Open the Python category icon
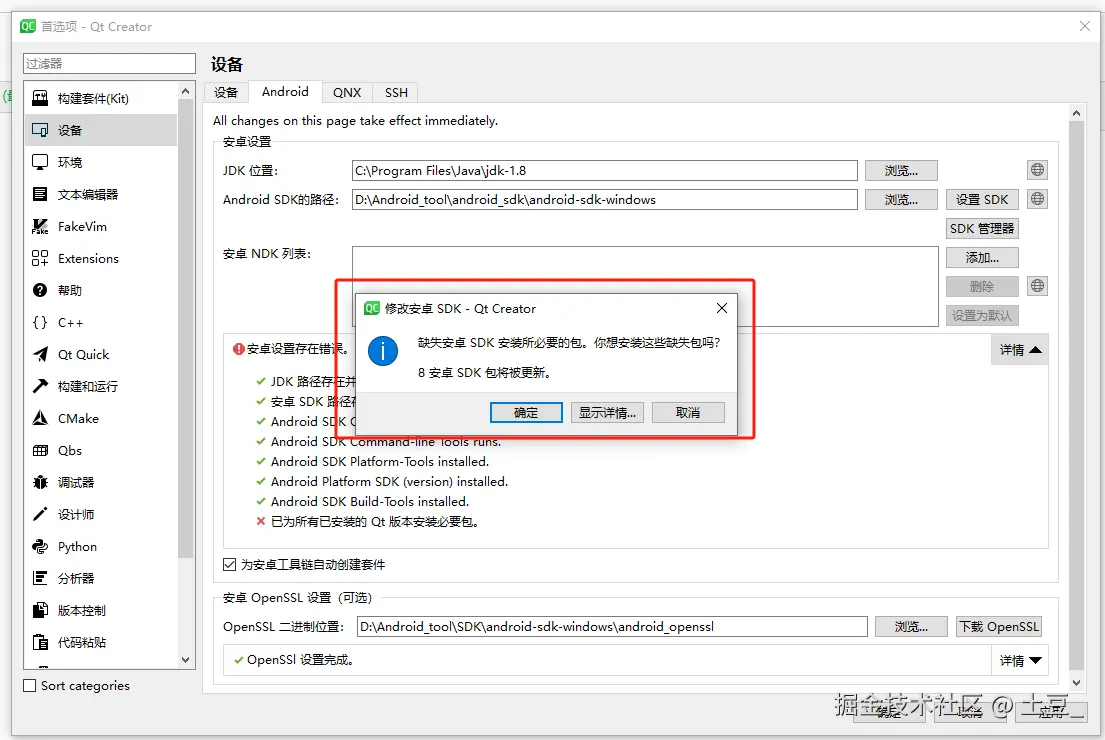The width and height of the screenshot is (1105, 740). 40,547
